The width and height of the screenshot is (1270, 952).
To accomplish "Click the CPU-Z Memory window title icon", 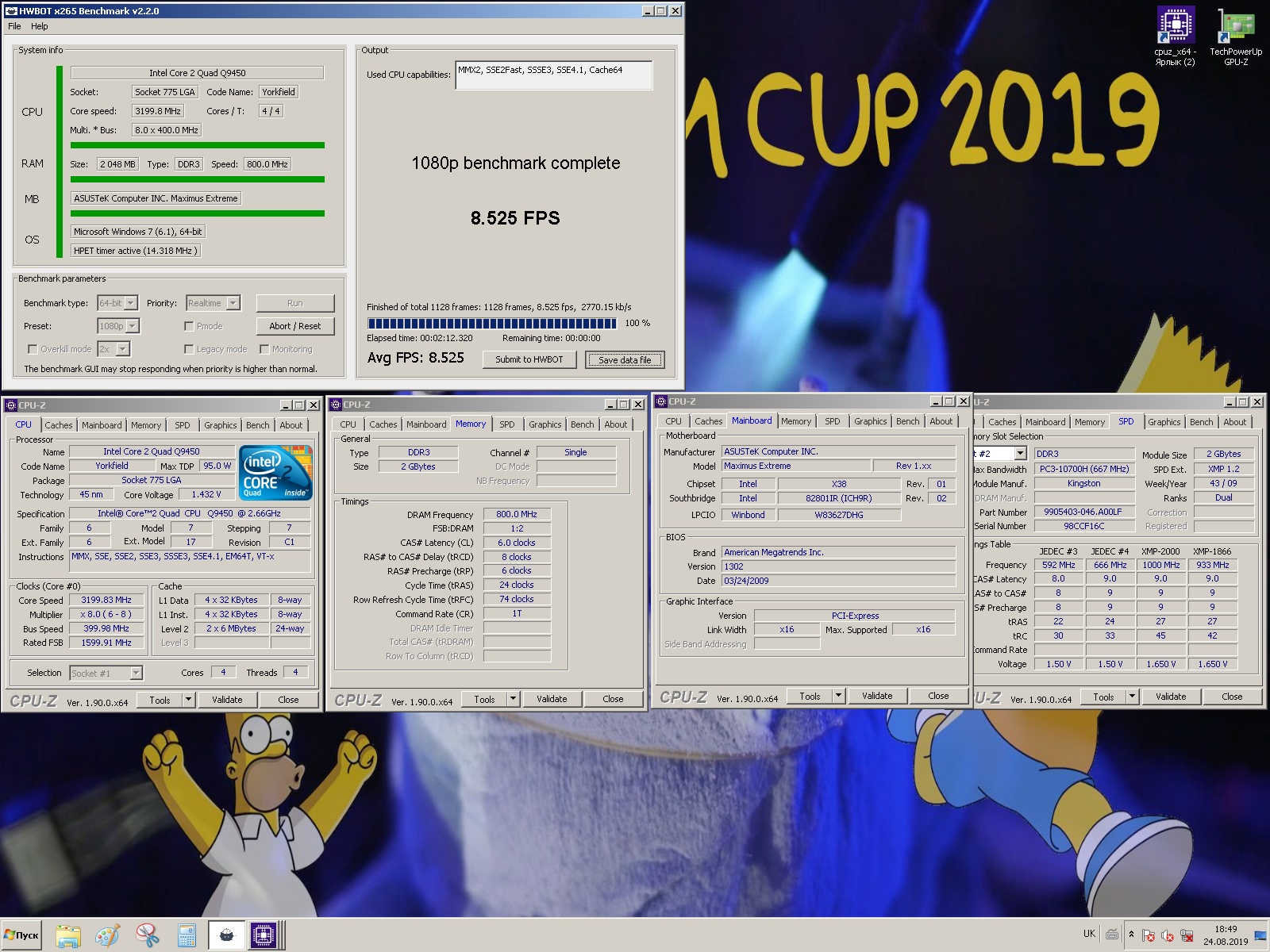I will pos(336,405).
